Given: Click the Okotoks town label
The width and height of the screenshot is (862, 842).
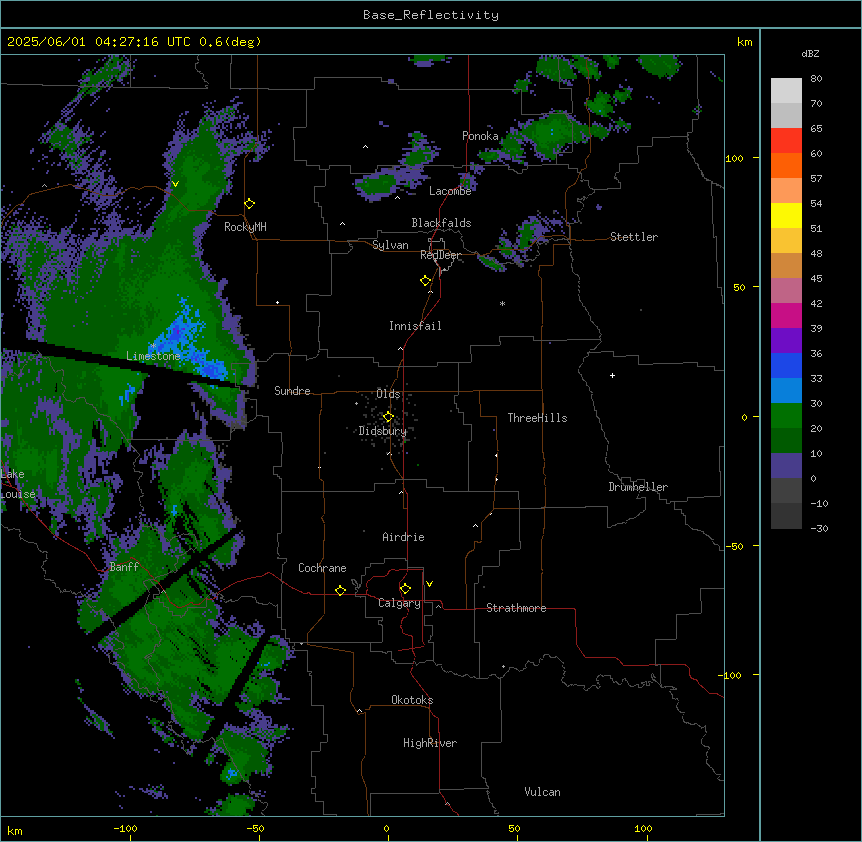Looking at the screenshot, I should 412,700.
